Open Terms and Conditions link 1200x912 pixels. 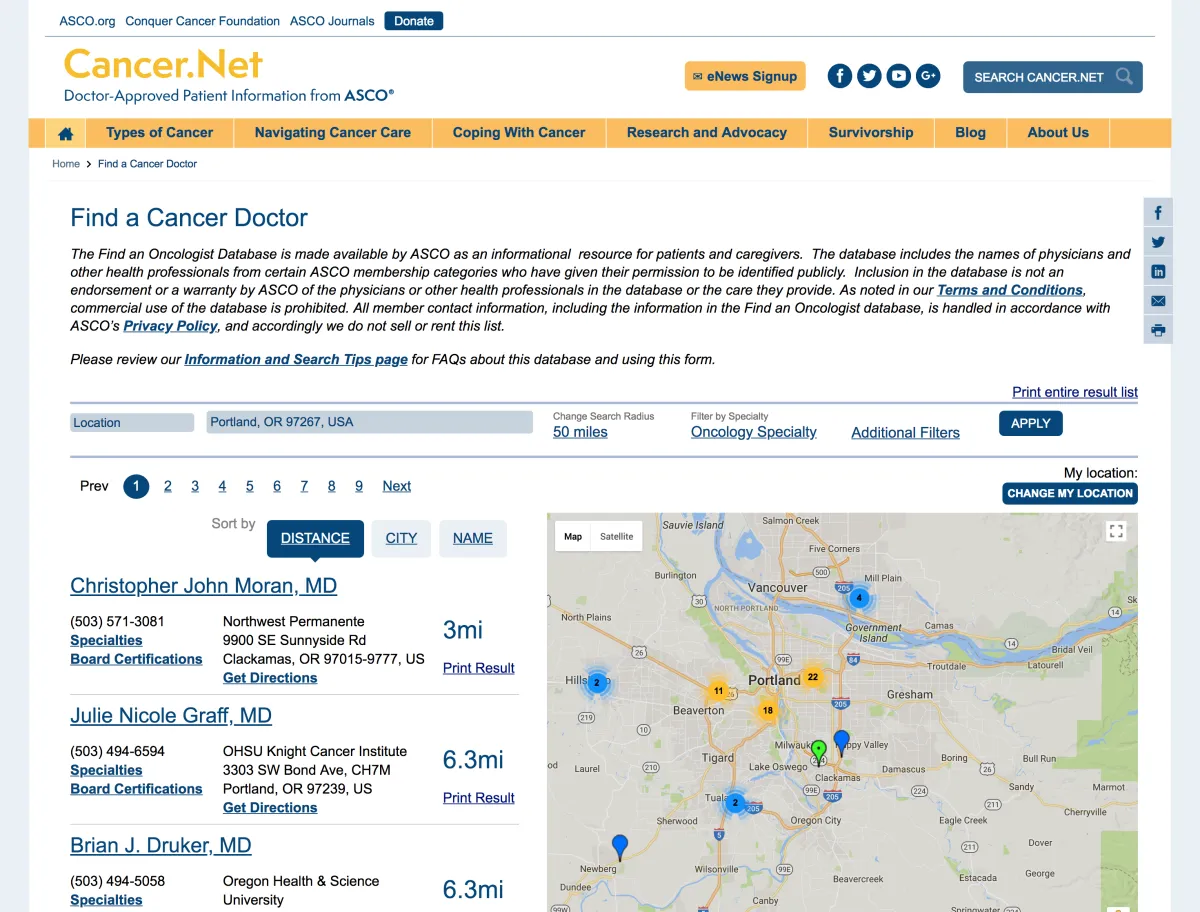1010,290
